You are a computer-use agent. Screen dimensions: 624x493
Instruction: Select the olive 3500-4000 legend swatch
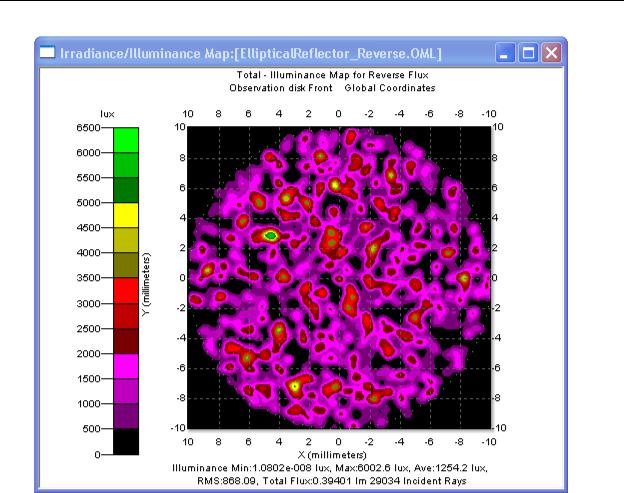tap(126, 265)
